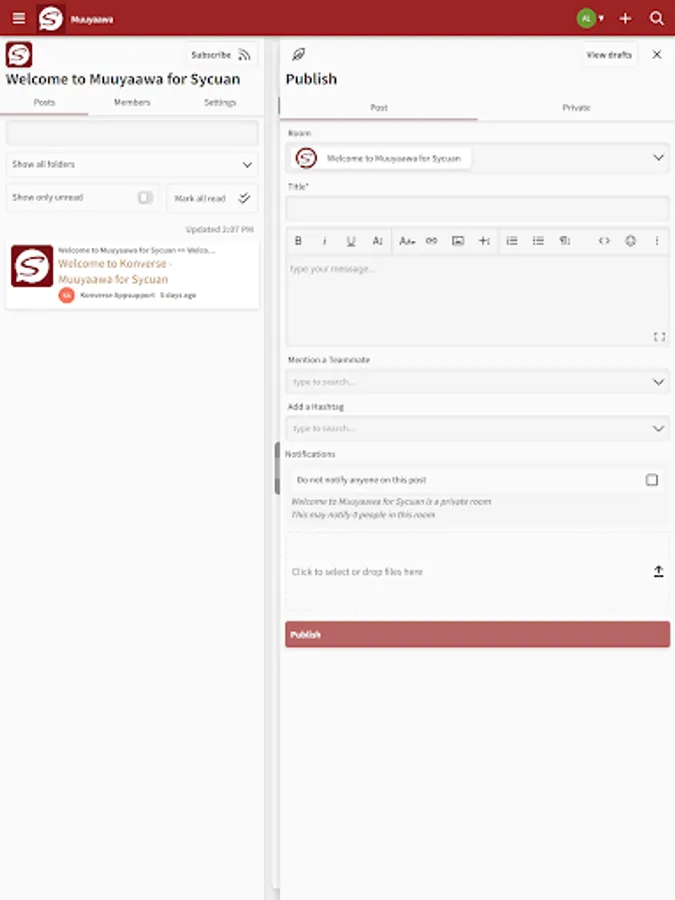Open paragraph format options

pos(565,240)
